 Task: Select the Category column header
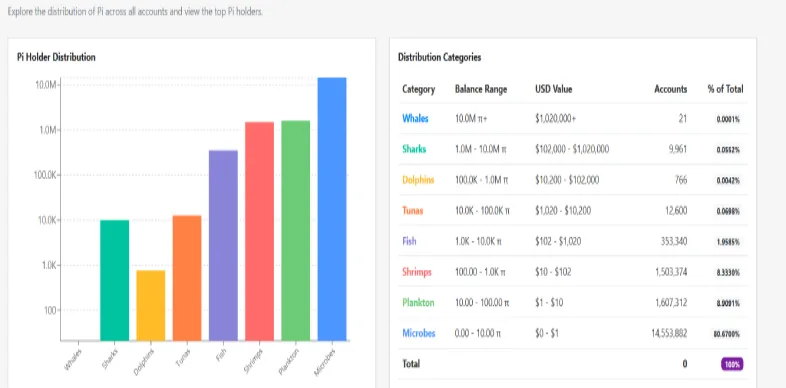(419, 89)
